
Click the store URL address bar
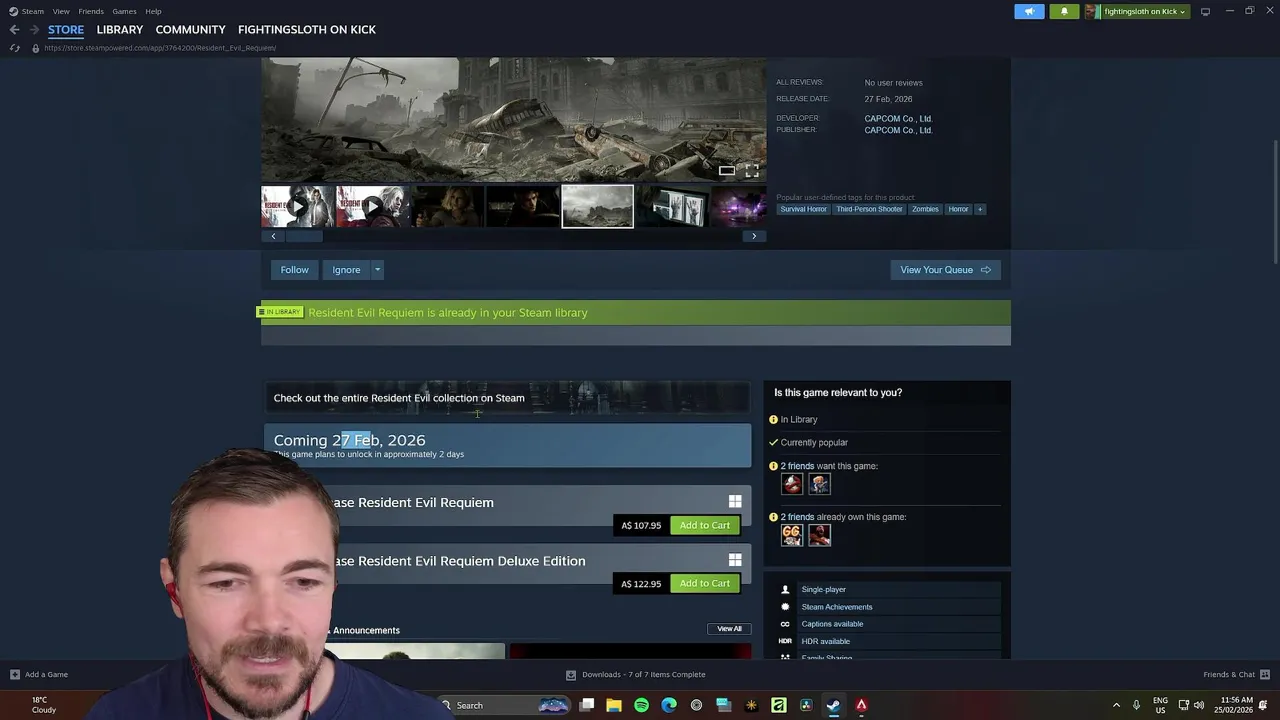point(160,48)
